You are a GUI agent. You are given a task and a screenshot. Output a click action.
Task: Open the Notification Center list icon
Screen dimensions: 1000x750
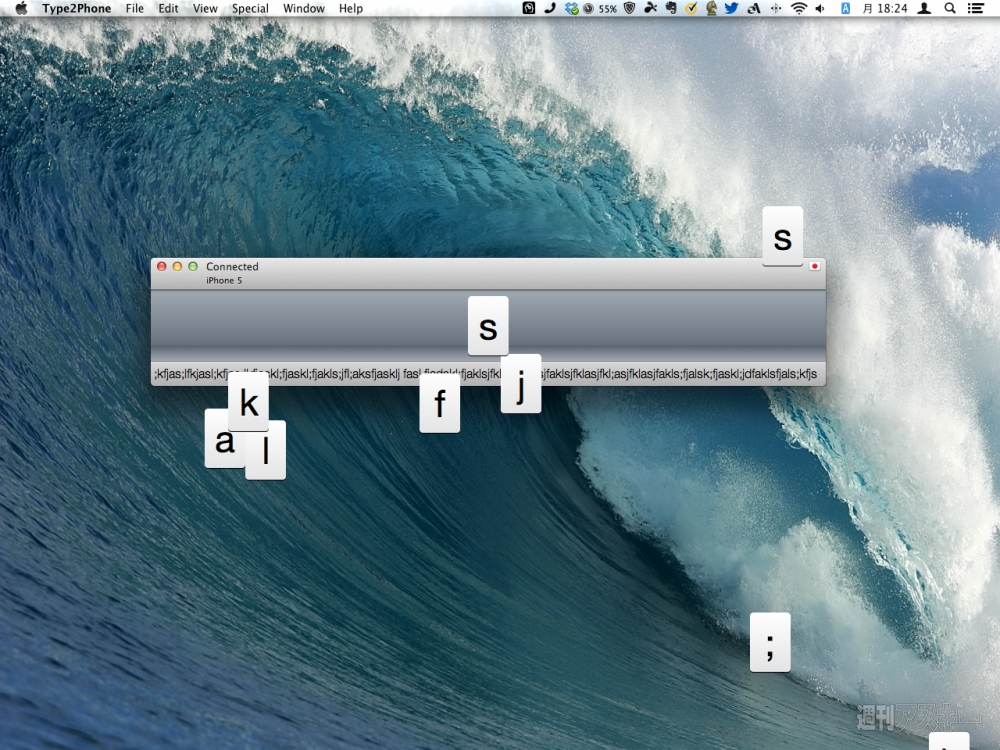pyautogui.click(x=975, y=8)
